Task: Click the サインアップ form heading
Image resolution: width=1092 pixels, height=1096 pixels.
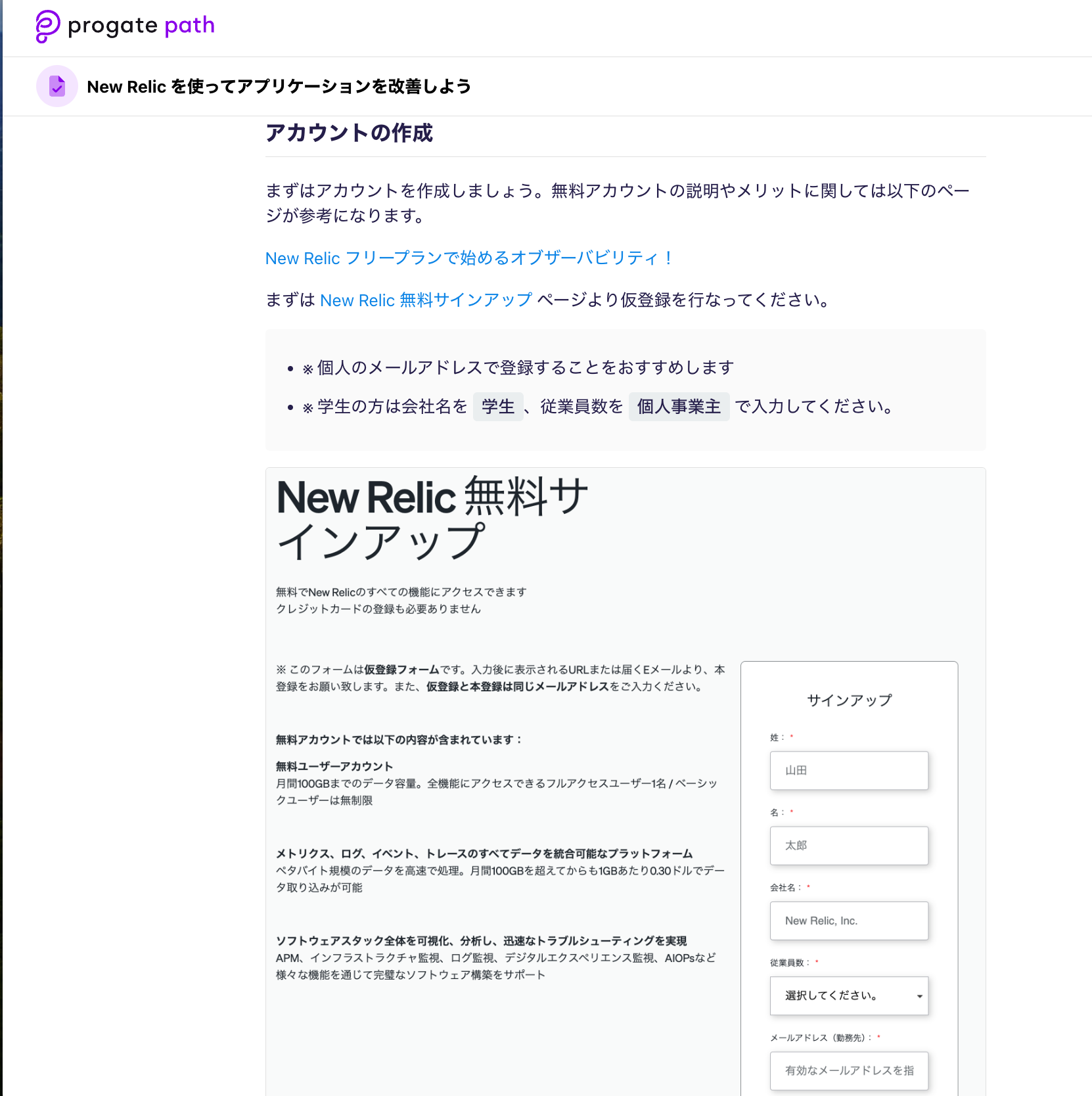Action: (x=849, y=700)
